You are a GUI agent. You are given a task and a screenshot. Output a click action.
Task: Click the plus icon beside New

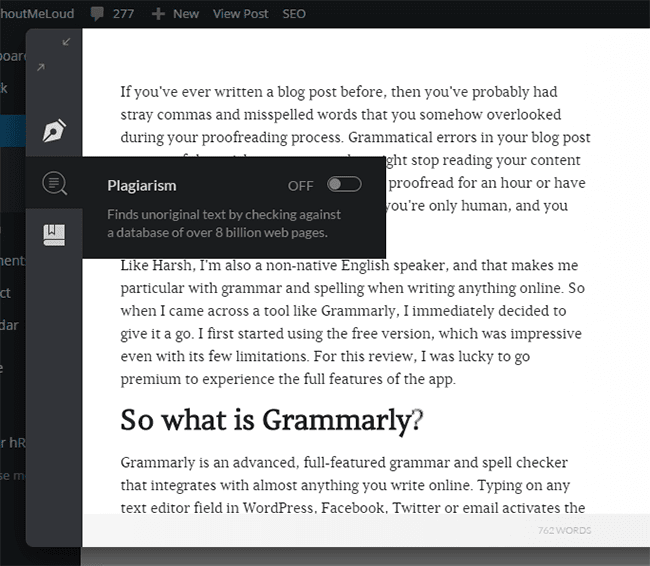(x=157, y=14)
